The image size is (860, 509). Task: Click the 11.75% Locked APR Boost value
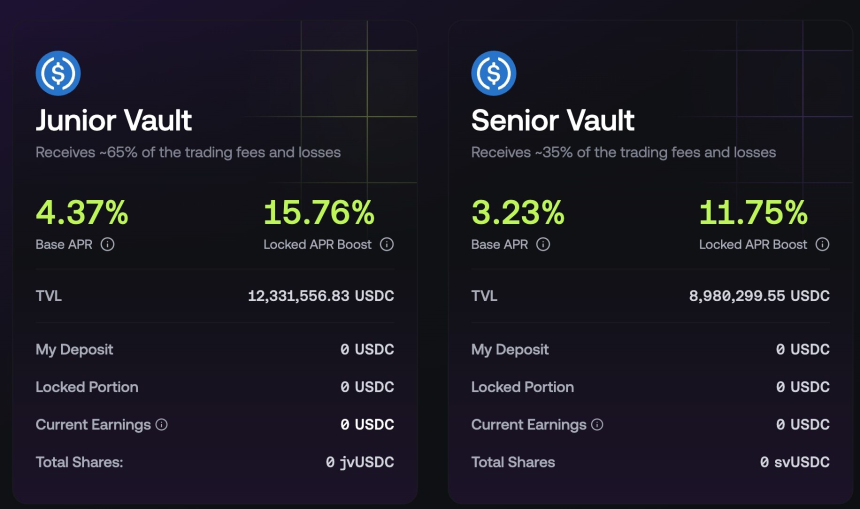click(753, 212)
